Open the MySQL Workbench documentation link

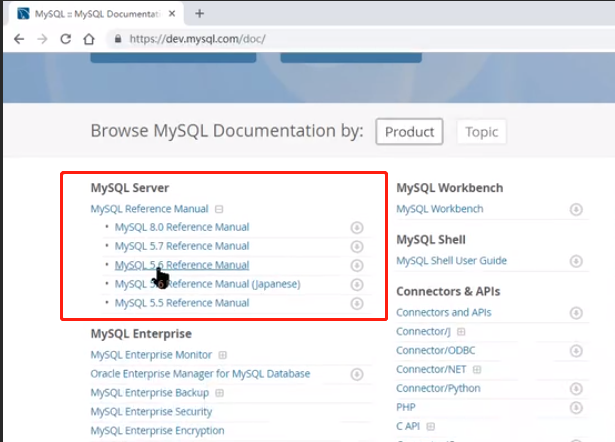(x=440, y=209)
